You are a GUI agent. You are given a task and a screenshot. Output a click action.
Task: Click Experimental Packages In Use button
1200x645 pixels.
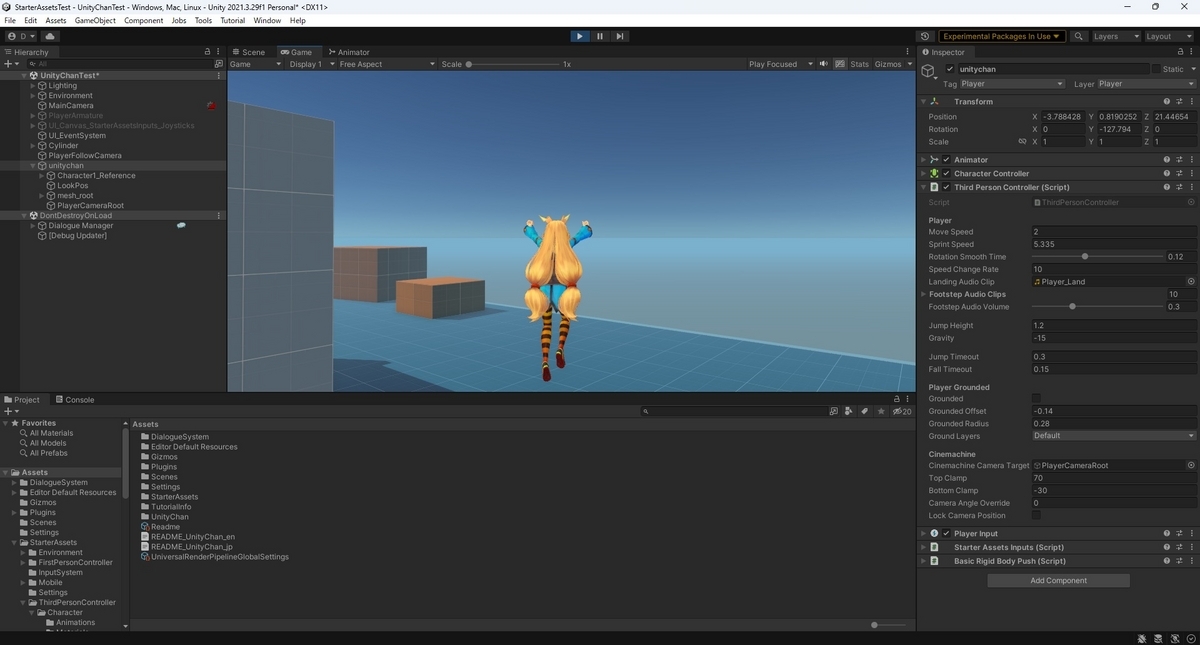tap(1001, 36)
